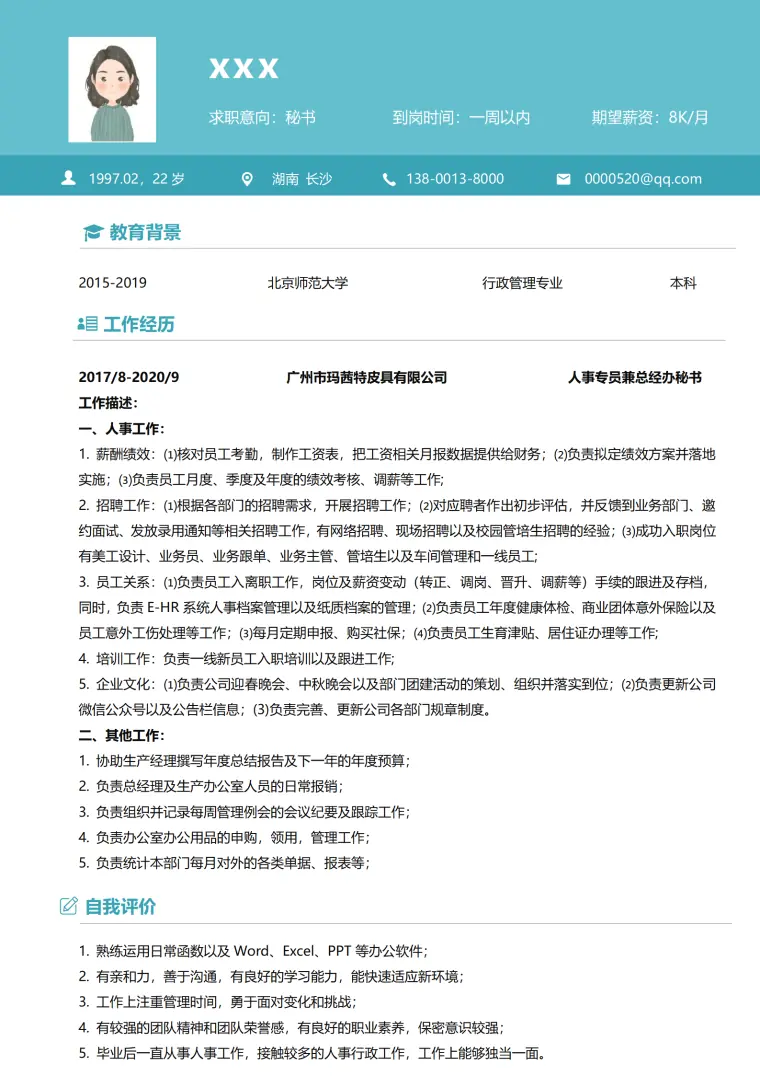The height and width of the screenshot is (1076, 760).
Task: Click the 工作经历 section heading
Action: click(139, 324)
